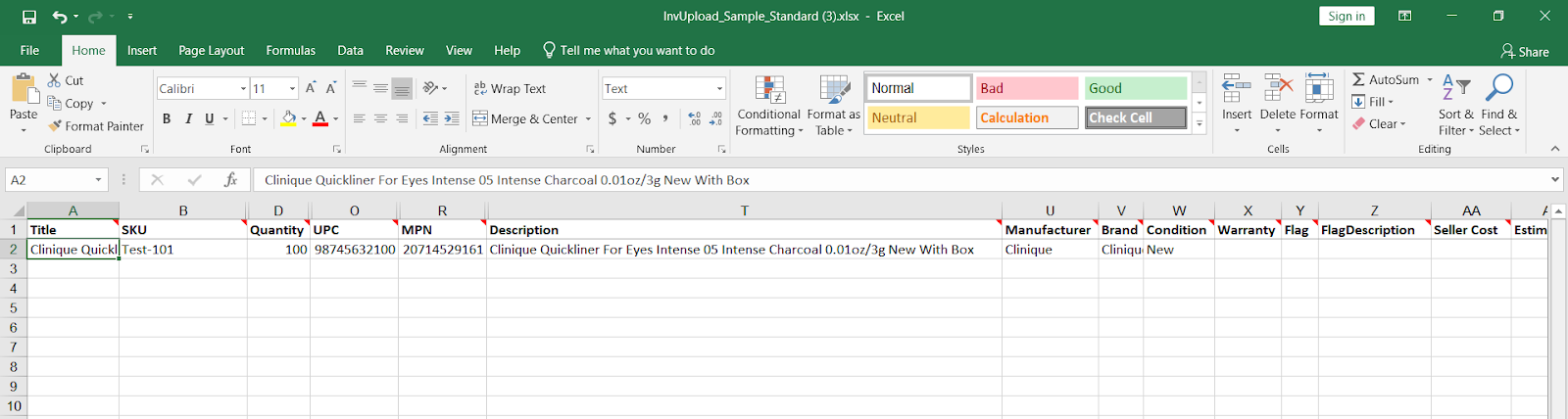Switch to the Review tab
Image resolution: width=1568 pixels, height=419 pixels.
(x=405, y=51)
